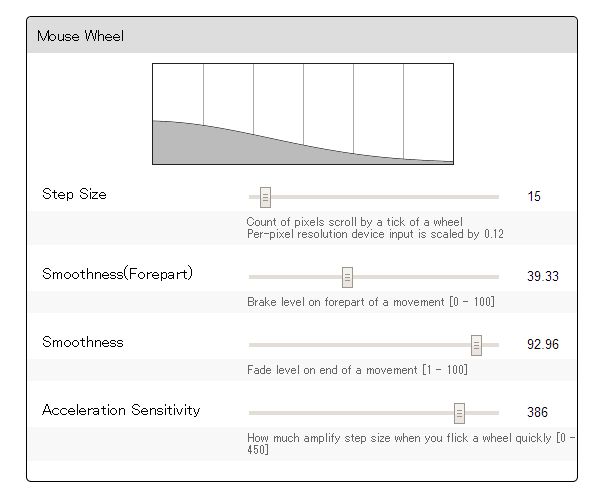Click the Acceleration Sensitivity label
This screenshot has width=606, height=491.
[x=121, y=410]
